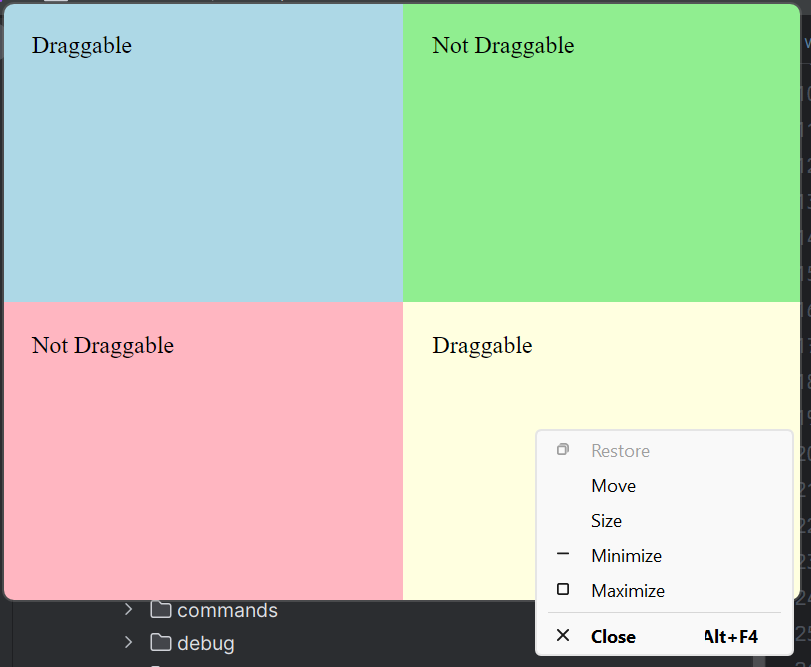Expand the debug folder chevron
The width and height of the screenshot is (811, 667).
tap(128, 643)
